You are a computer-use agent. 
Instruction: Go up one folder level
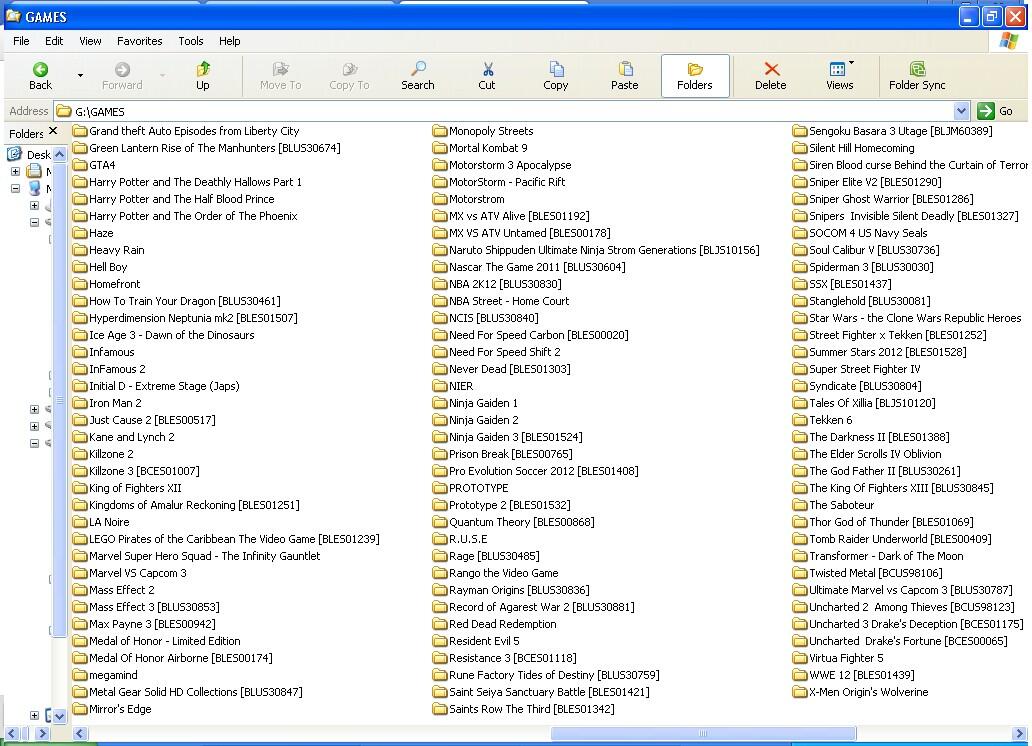pyautogui.click(x=203, y=76)
